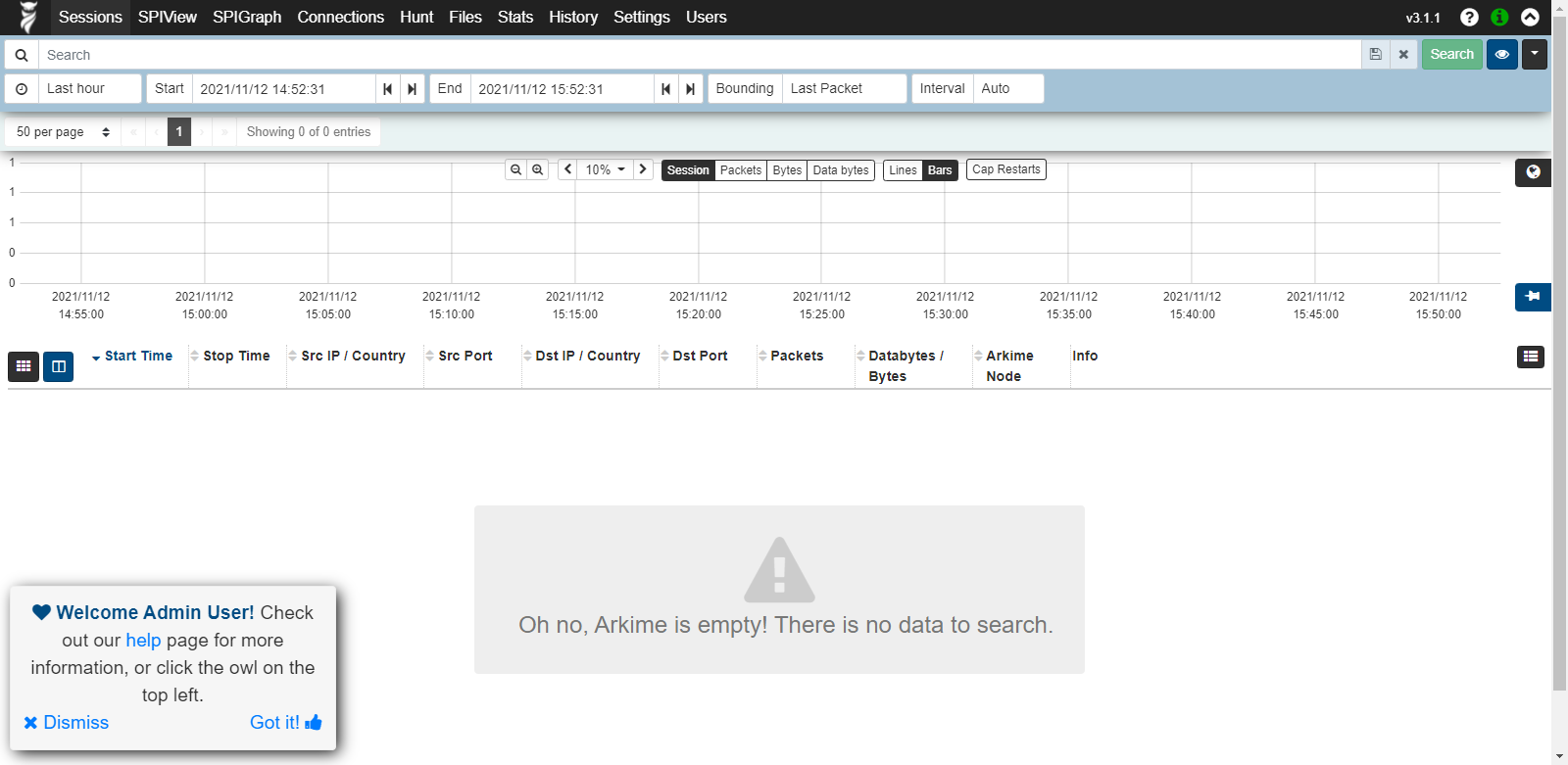This screenshot has height=765, width=1568.
Task: Click the Start time input field
Action: coord(284,88)
